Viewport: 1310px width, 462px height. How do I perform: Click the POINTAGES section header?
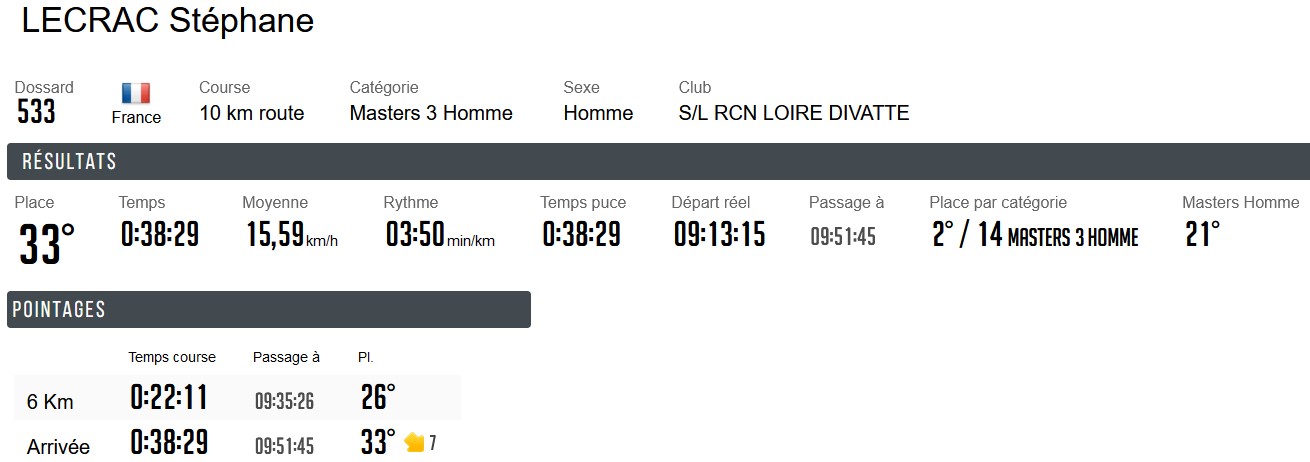(59, 310)
